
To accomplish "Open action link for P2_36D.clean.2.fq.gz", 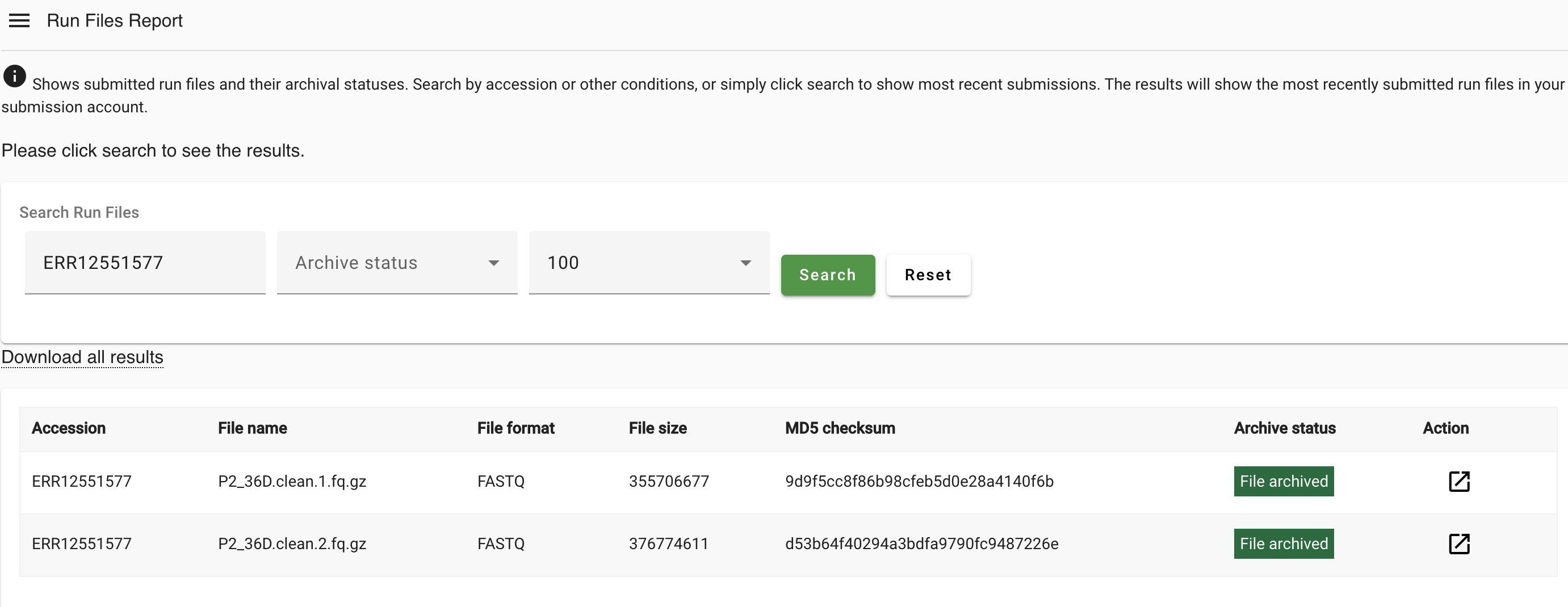I will 1458,543.
